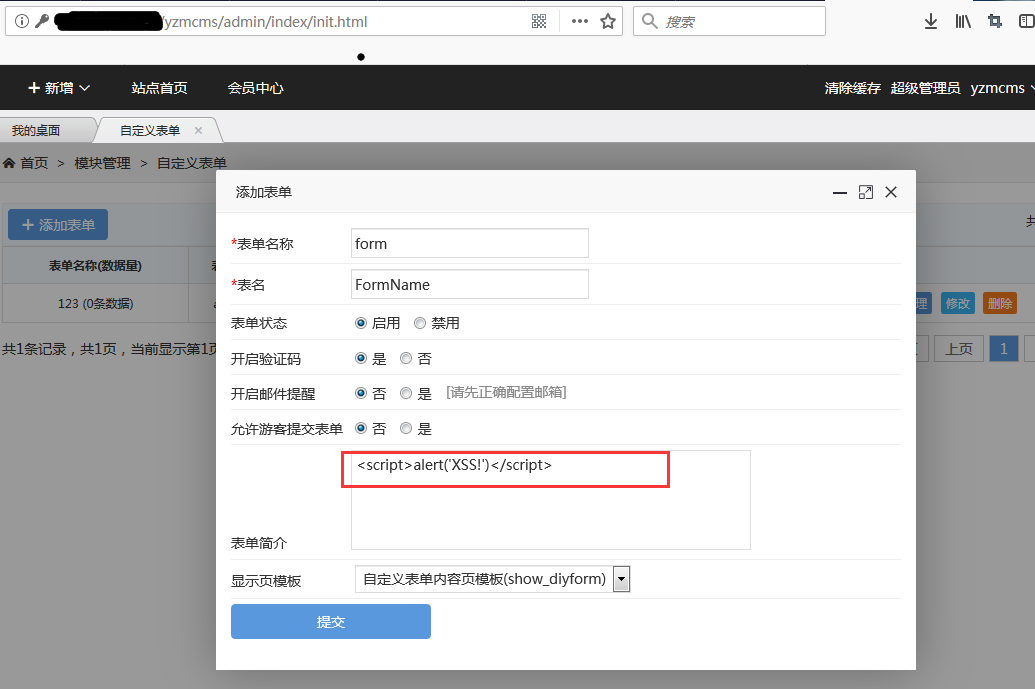Click the site info icon in address bar
The image size is (1035, 689).
click(x=22, y=21)
